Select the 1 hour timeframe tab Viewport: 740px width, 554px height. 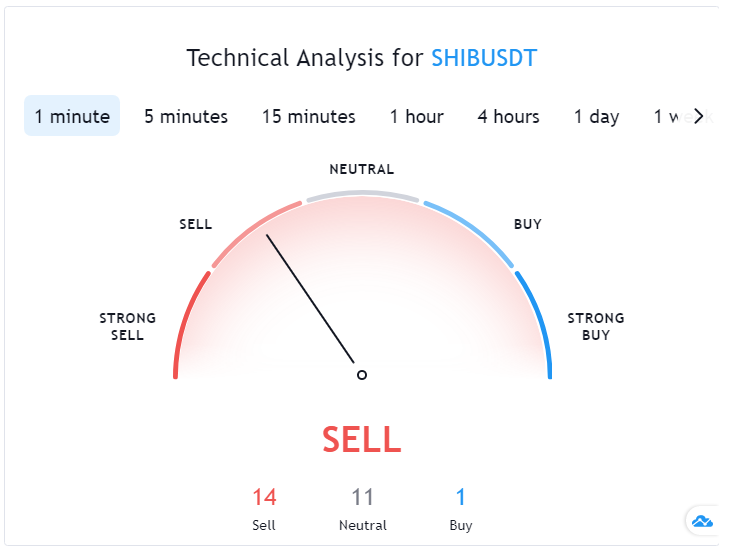417,116
